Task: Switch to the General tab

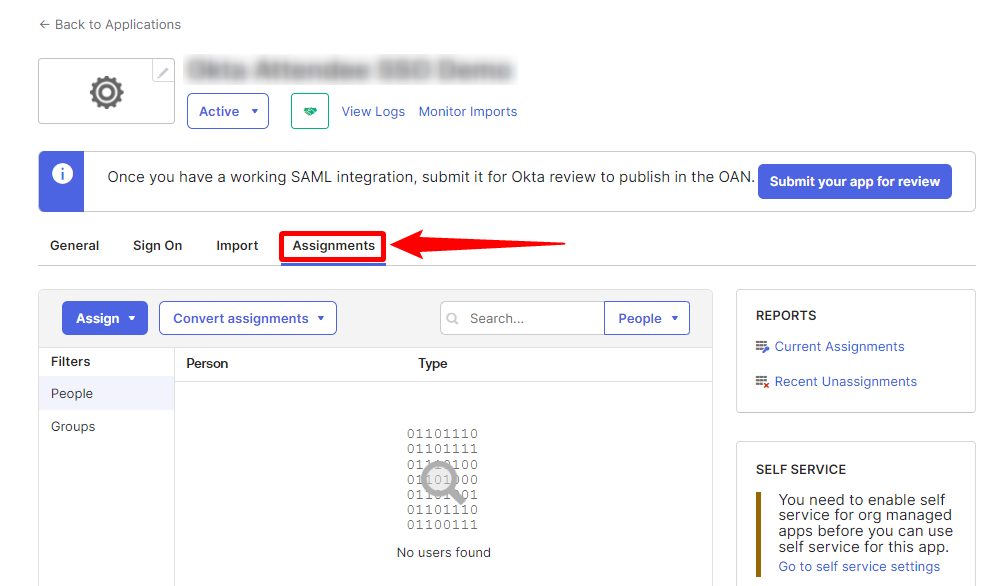Action: point(75,245)
